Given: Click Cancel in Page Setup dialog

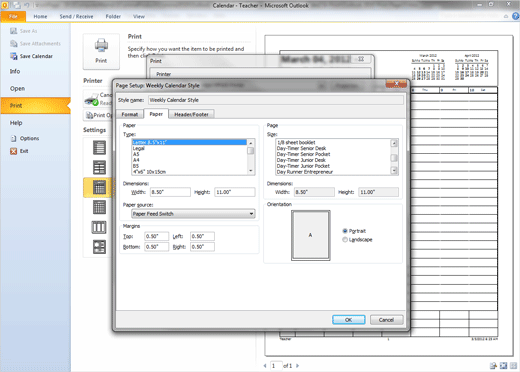Looking at the screenshot, I should [x=386, y=320].
